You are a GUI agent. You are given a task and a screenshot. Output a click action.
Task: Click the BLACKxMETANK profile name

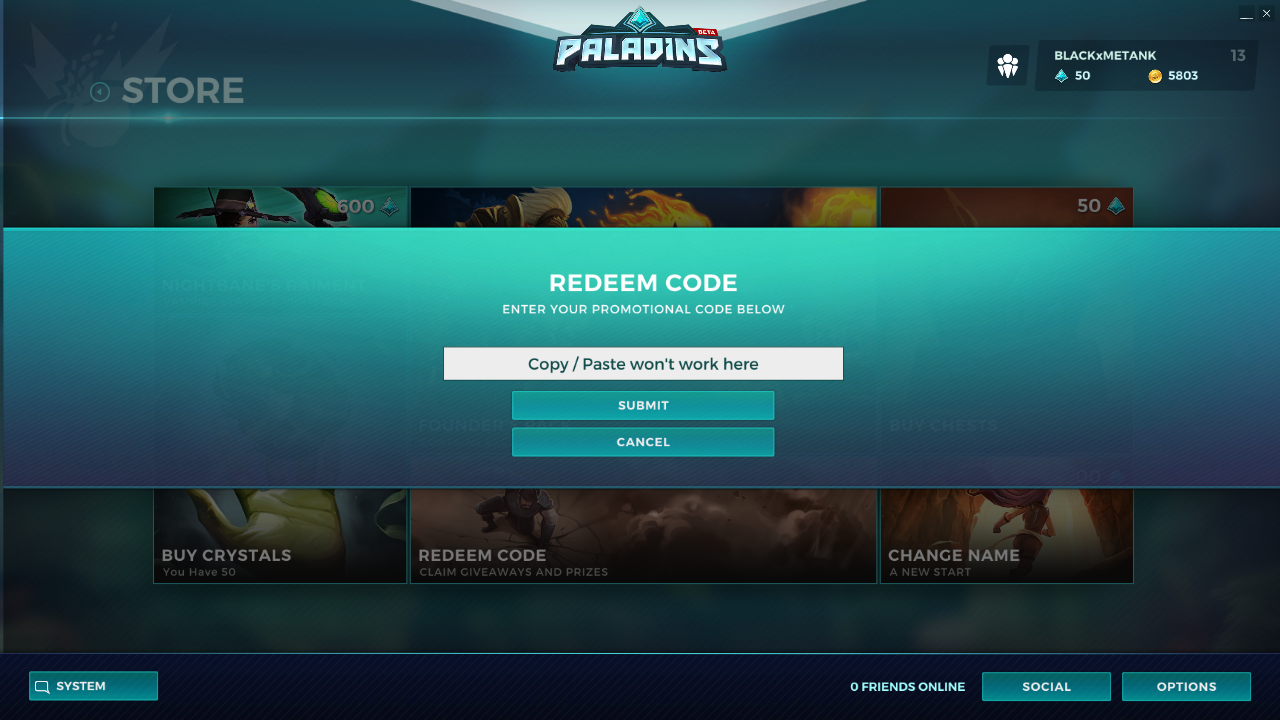click(1105, 56)
